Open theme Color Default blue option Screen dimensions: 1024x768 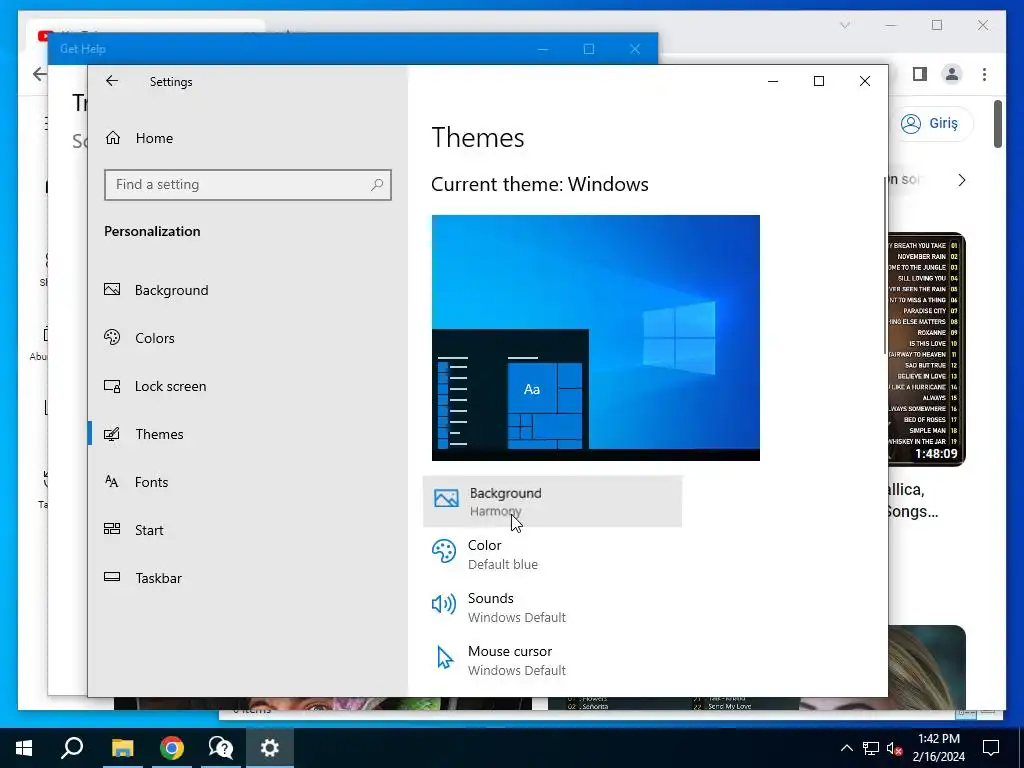point(552,554)
